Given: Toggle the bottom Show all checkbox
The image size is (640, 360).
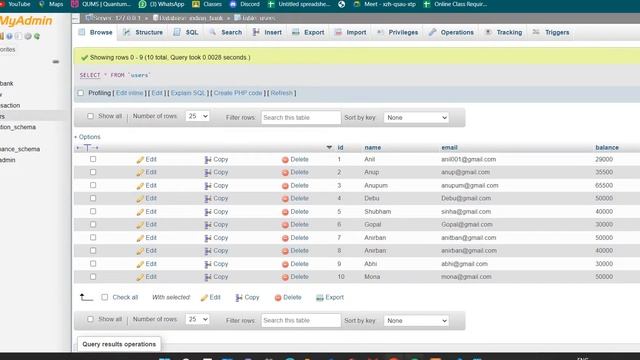Looking at the screenshot, I should [x=90, y=319].
